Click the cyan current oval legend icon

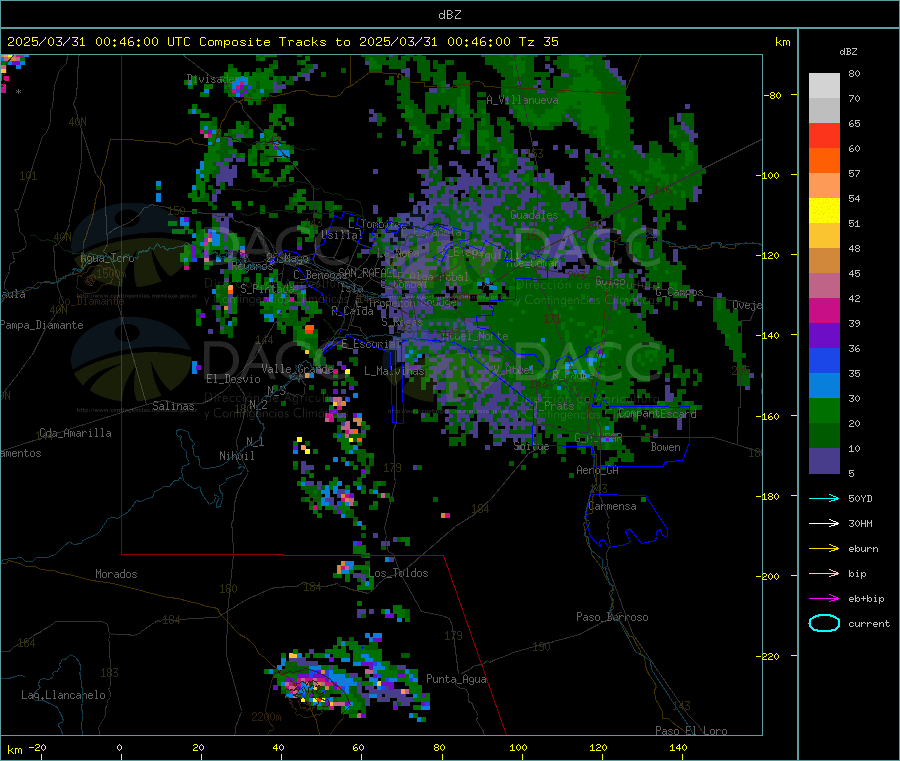coord(824,623)
